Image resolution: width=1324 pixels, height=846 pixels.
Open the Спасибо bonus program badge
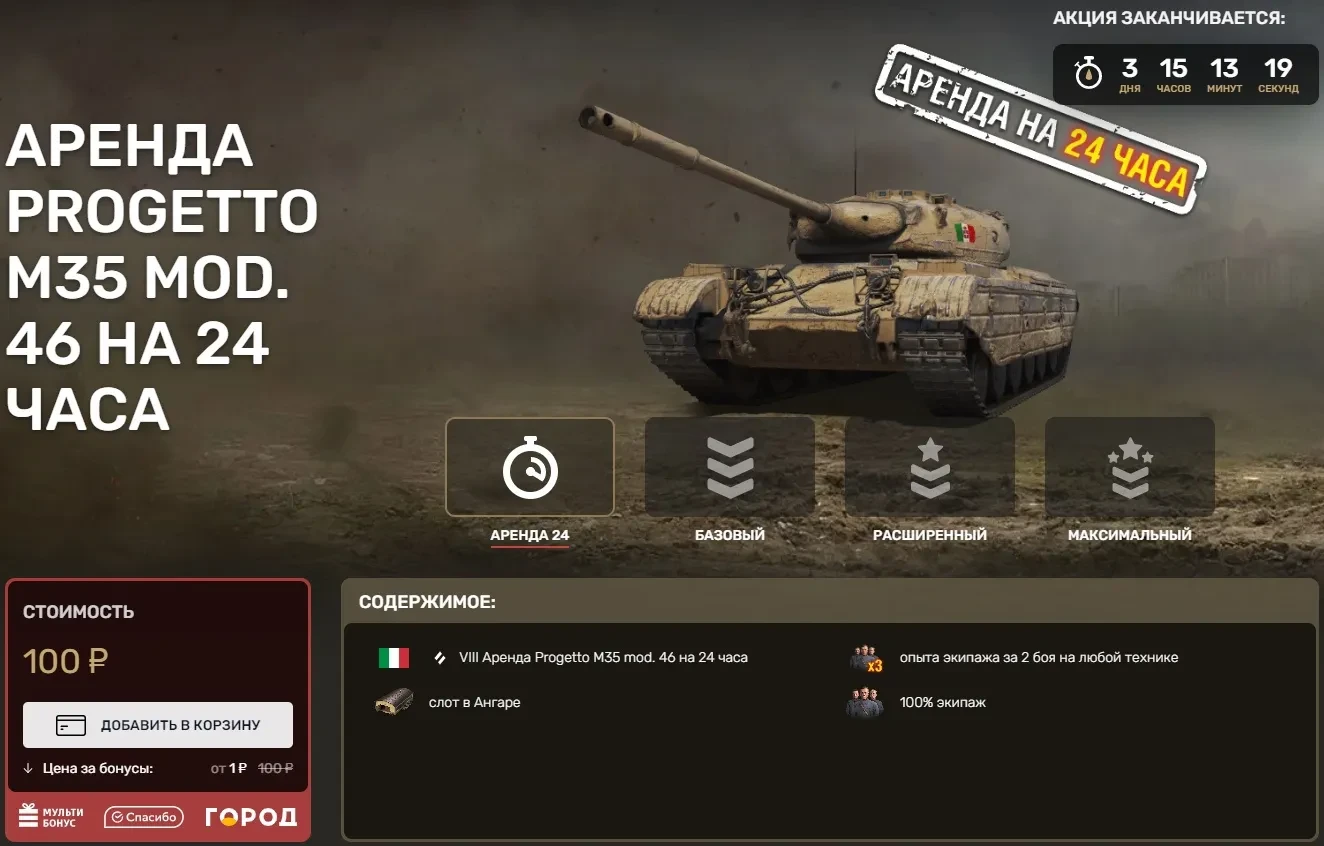tap(144, 817)
